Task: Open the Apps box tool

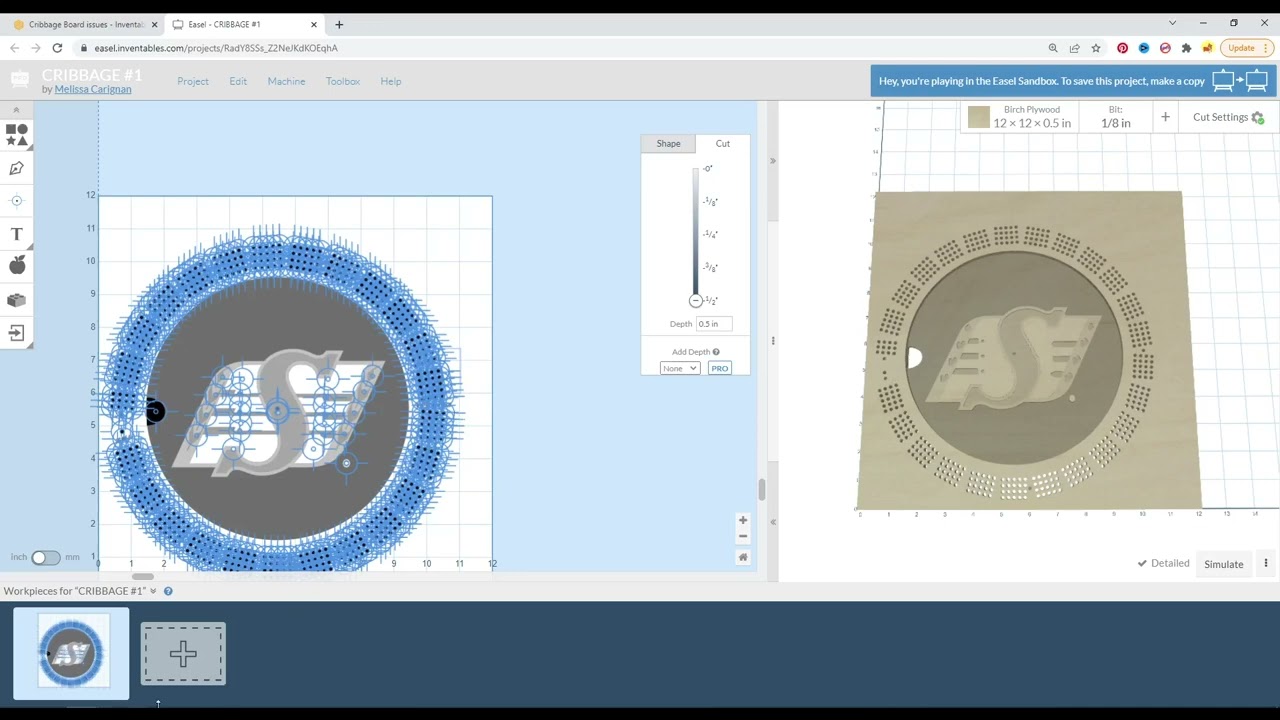Action: click(x=17, y=300)
